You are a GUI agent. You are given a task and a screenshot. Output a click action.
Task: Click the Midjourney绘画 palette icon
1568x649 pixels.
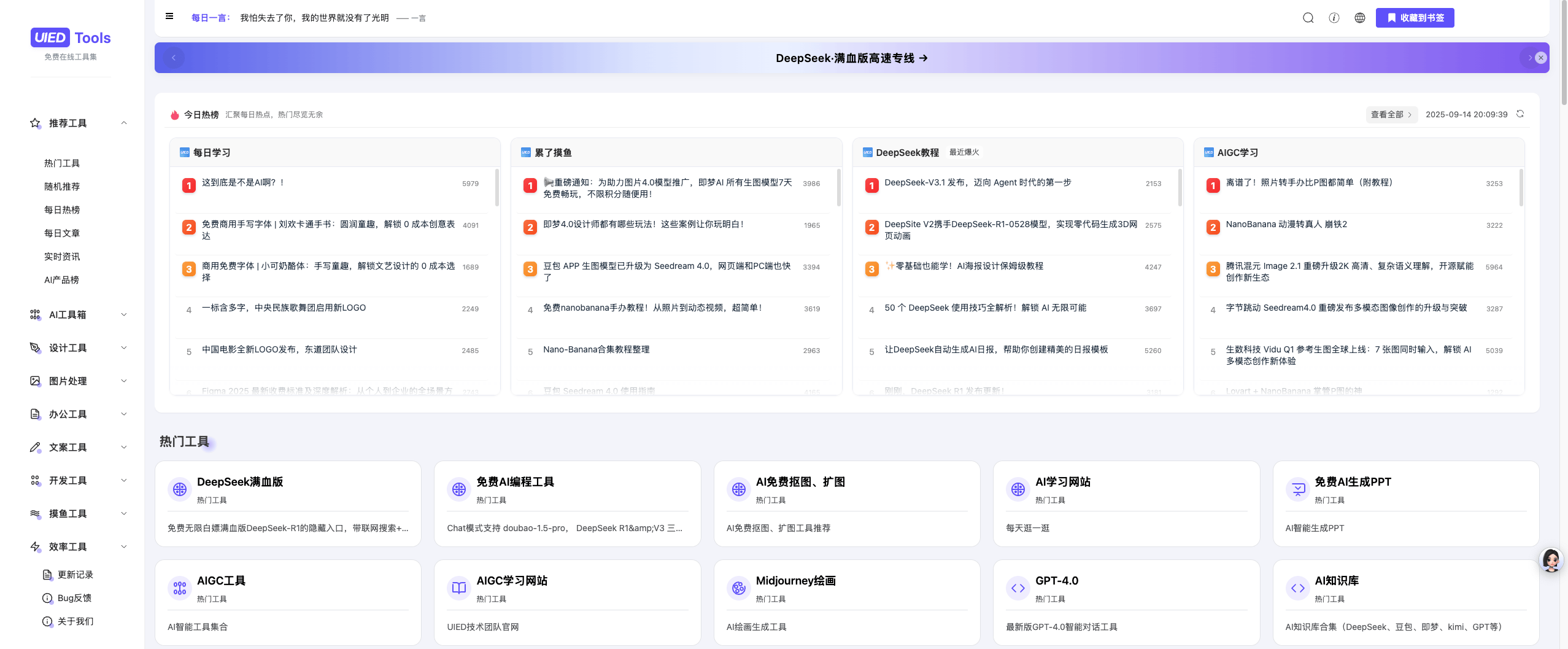point(739,588)
